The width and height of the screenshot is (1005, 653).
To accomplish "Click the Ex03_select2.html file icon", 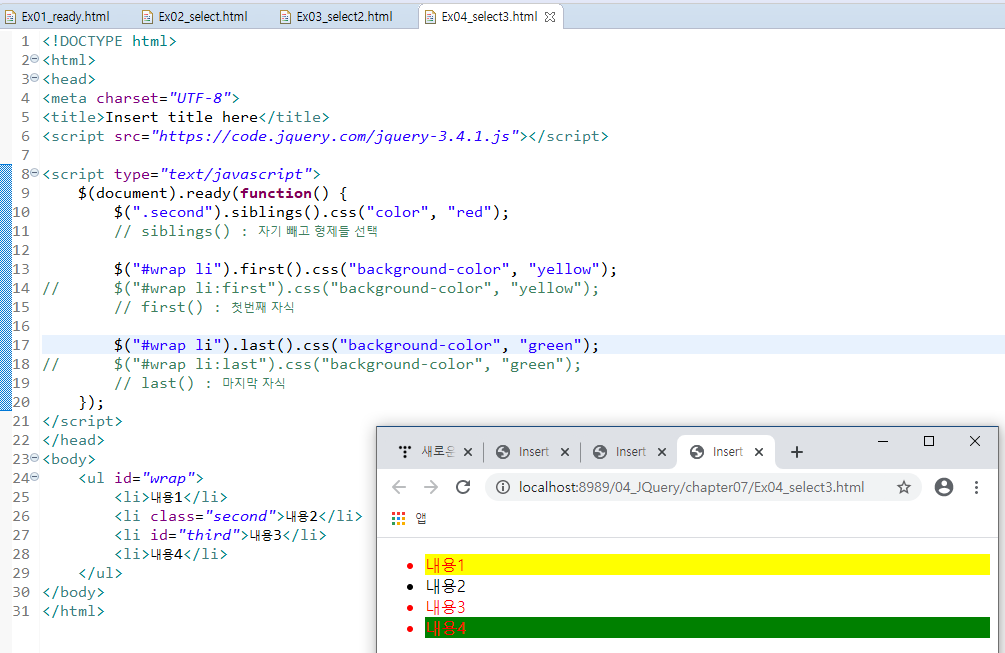I will pyautogui.click(x=285, y=17).
